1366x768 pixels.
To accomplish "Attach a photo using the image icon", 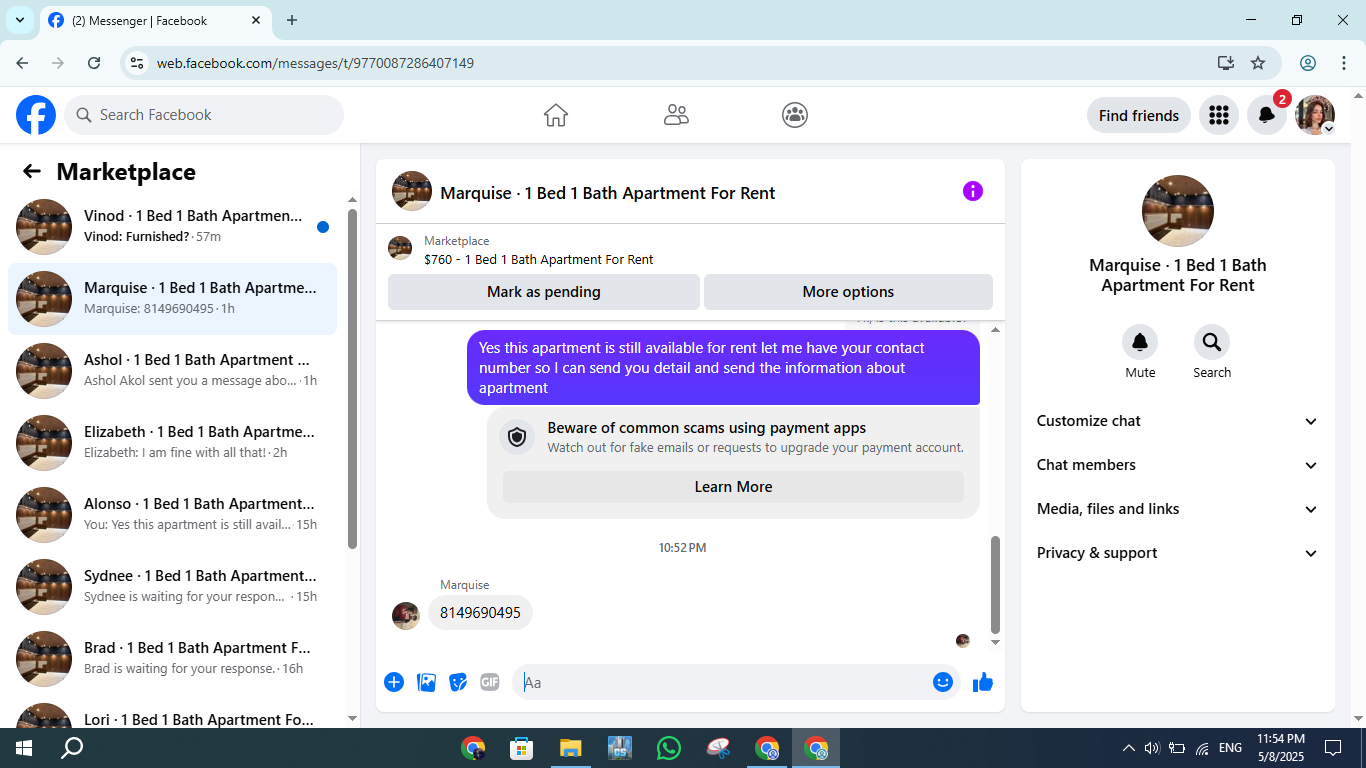I will pyautogui.click(x=426, y=682).
